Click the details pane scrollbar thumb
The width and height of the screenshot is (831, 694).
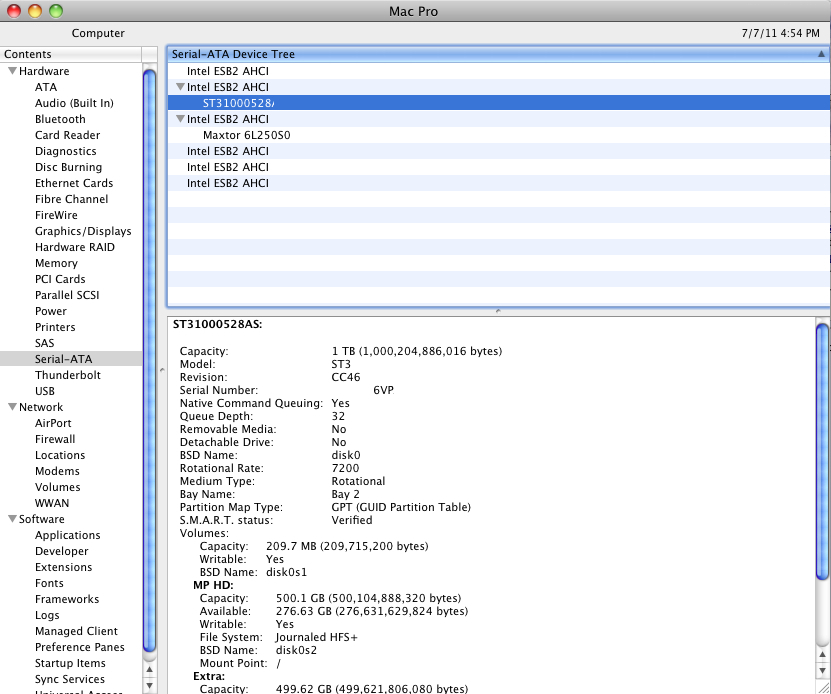pyautogui.click(x=823, y=452)
